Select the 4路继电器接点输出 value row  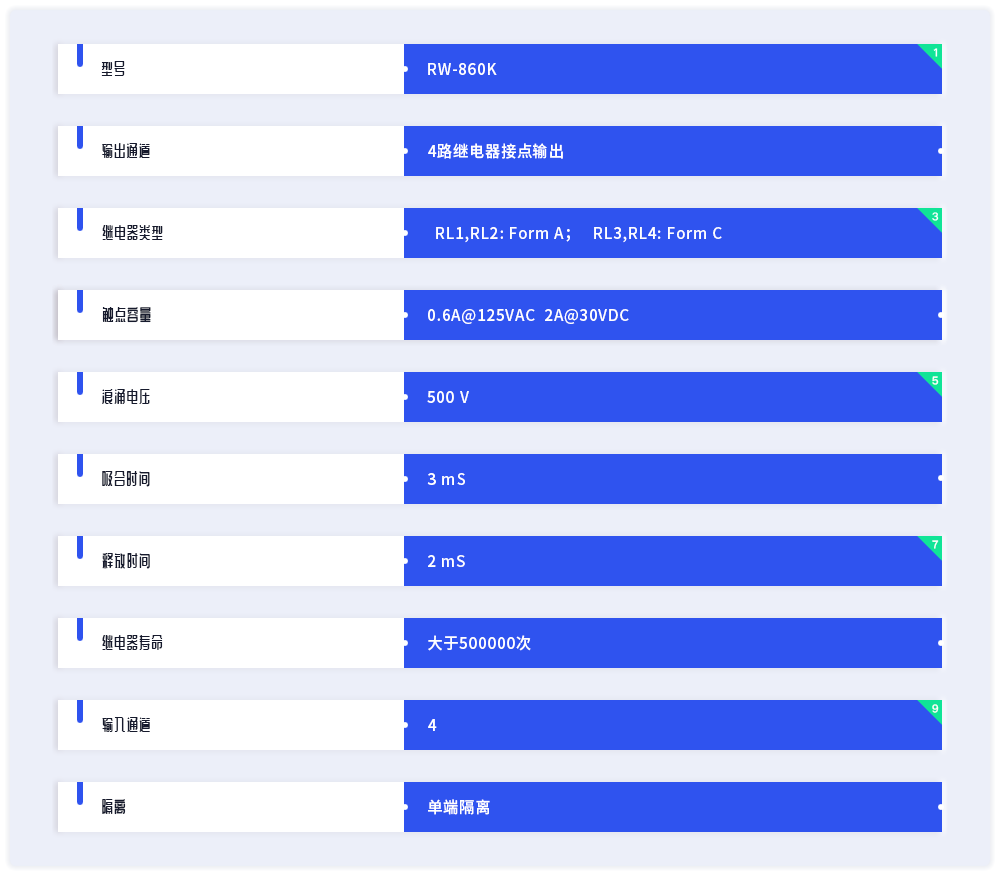673,151
